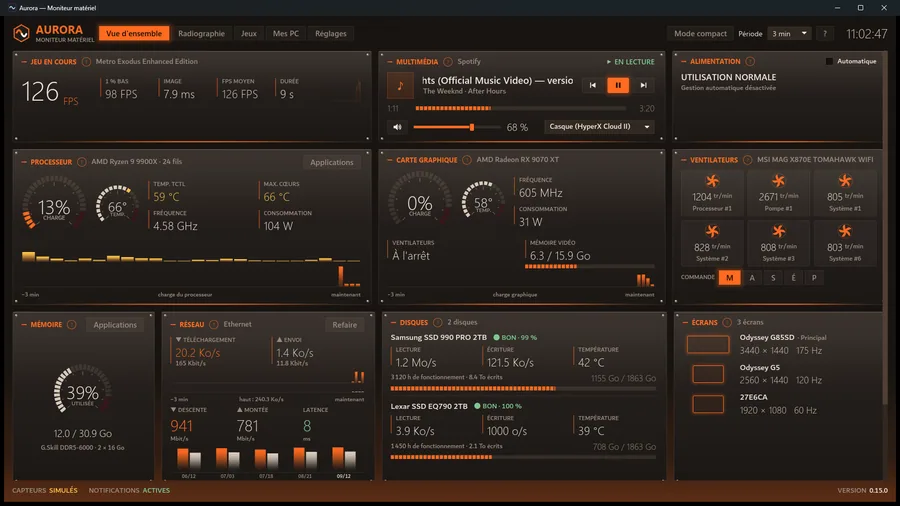Click the info icon beside Réseau
The width and height of the screenshot is (900, 506).
point(214,325)
